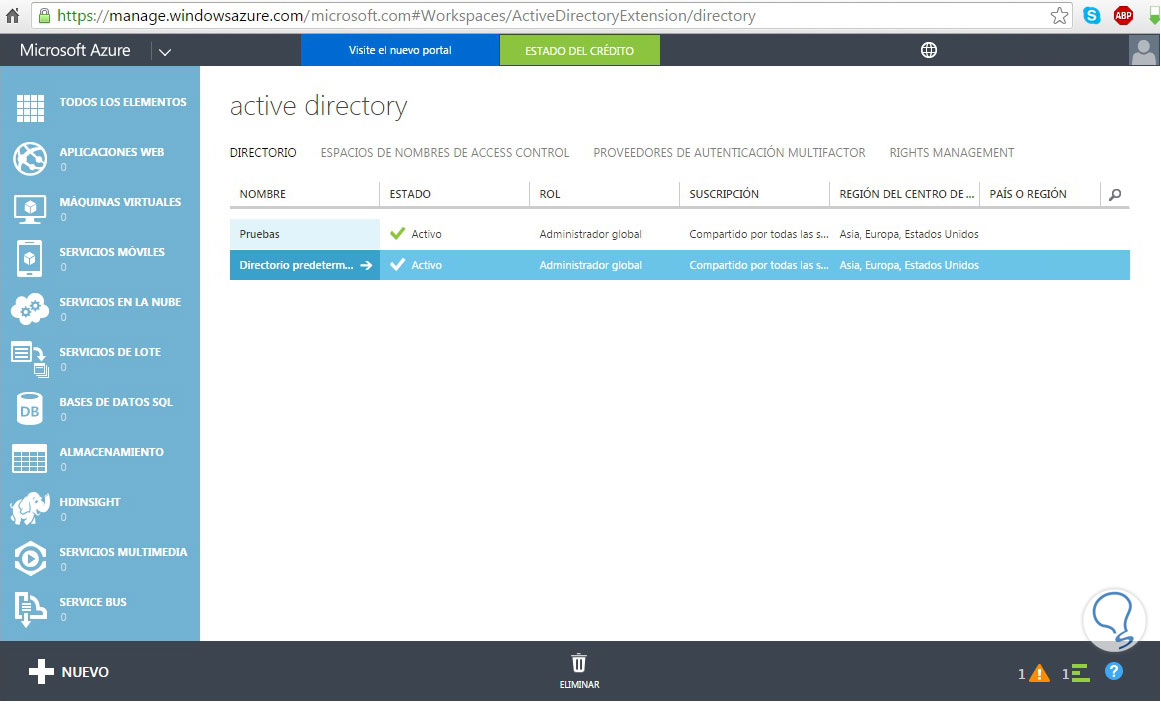Image resolution: width=1161 pixels, height=704 pixels.
Task: Click Visite el nuevo portal button
Action: [400, 50]
